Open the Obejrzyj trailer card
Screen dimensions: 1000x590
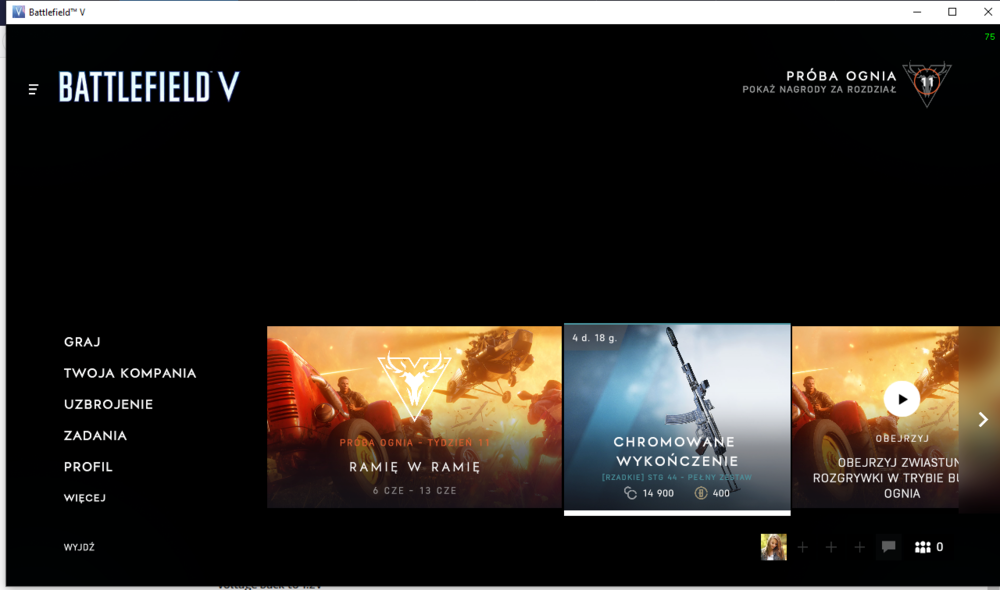[x=875, y=417]
